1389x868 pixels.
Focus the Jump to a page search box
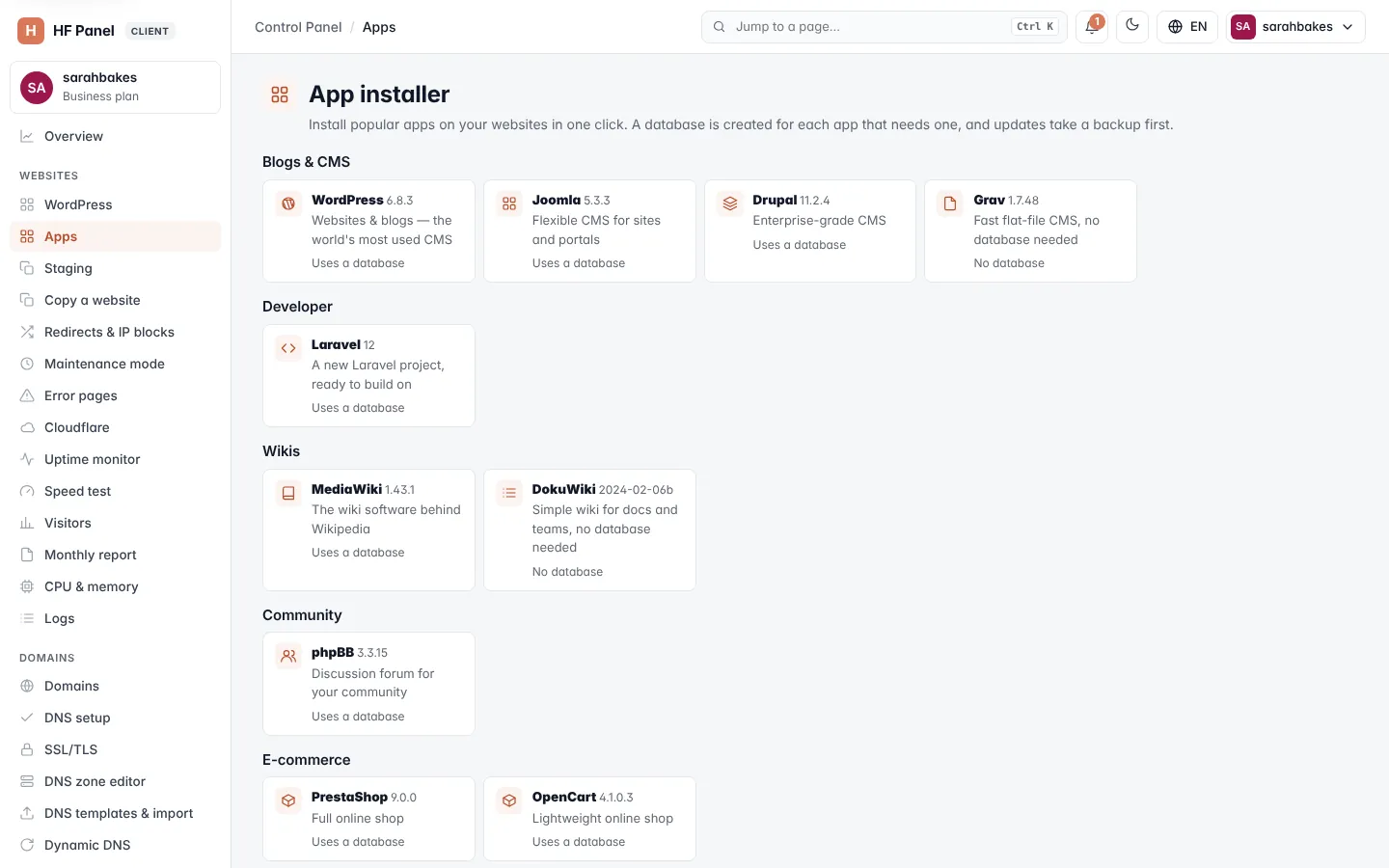coord(884,27)
